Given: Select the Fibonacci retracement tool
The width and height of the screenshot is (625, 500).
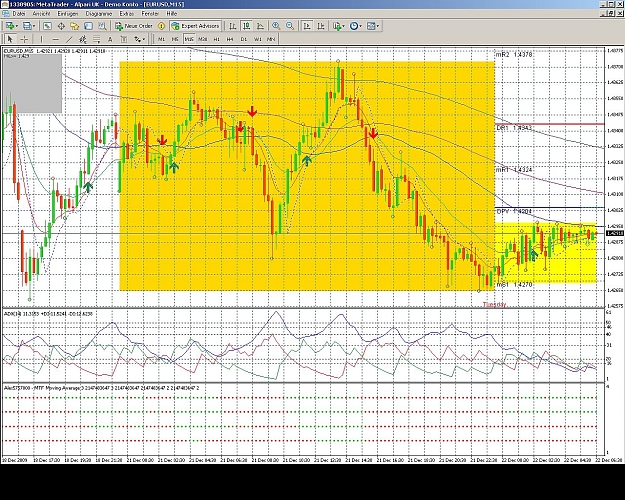Looking at the screenshot, I should point(96,39).
